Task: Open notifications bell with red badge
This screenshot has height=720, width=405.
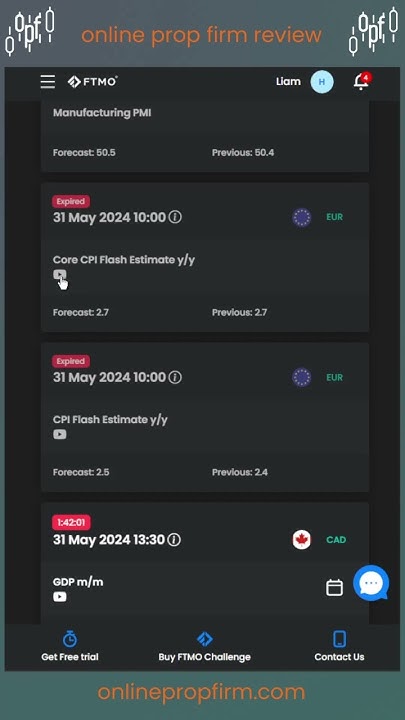Action: coord(361,82)
